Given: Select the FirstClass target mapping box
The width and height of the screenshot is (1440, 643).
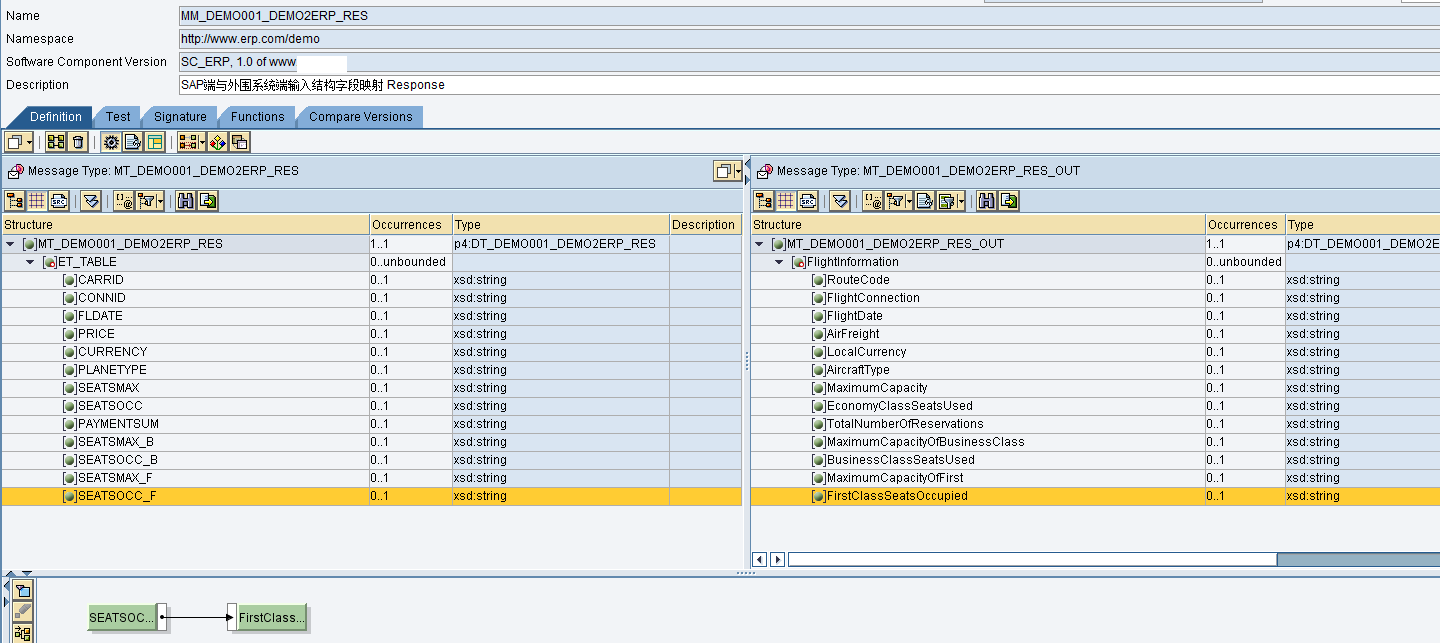Looking at the screenshot, I should click(271, 618).
